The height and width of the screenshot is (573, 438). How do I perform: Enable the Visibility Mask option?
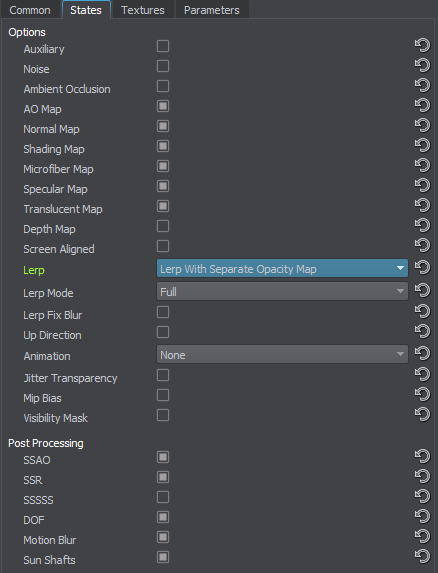(x=163, y=415)
